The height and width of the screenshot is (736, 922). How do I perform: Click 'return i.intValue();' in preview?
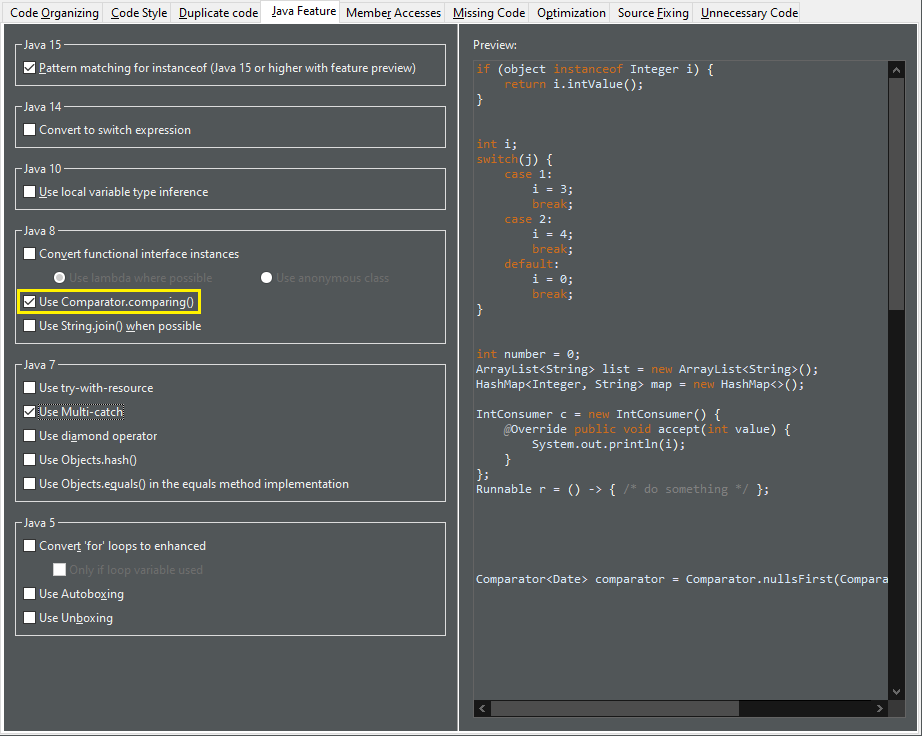[x=573, y=85]
